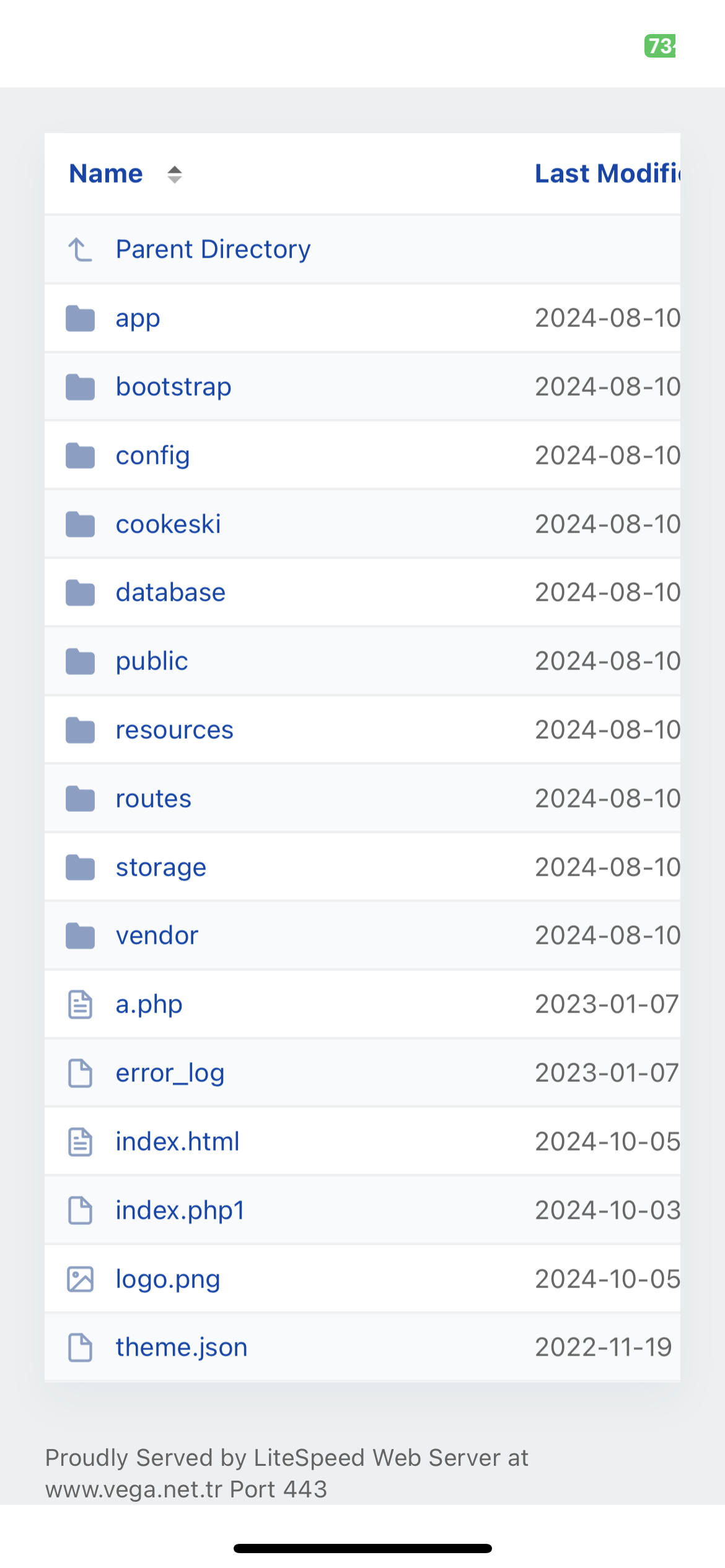This screenshot has height=1568, width=725.
Task: Open the database folder
Action: tap(170, 593)
